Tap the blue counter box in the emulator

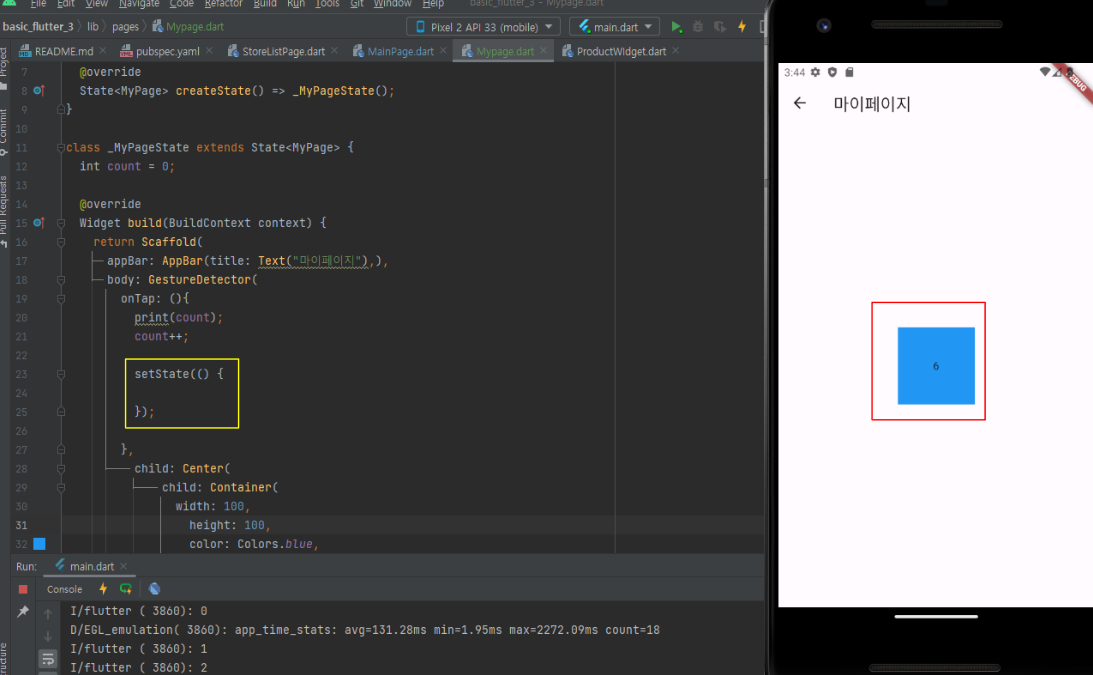pos(935,365)
